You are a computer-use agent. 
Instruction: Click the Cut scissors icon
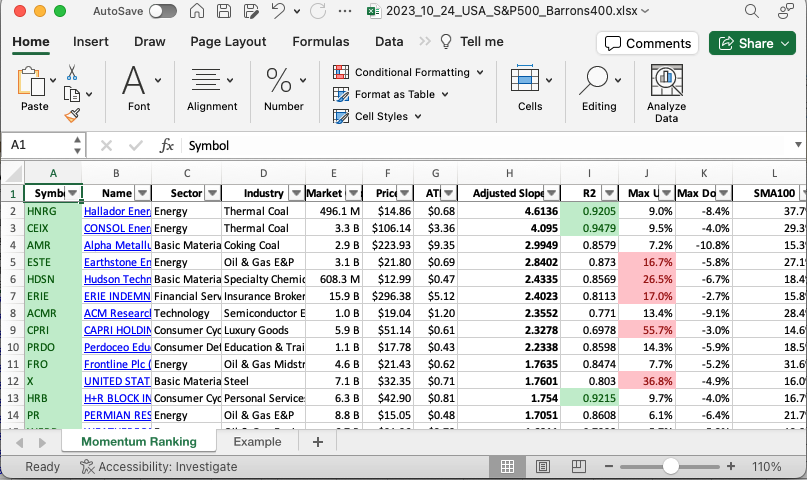(72, 72)
